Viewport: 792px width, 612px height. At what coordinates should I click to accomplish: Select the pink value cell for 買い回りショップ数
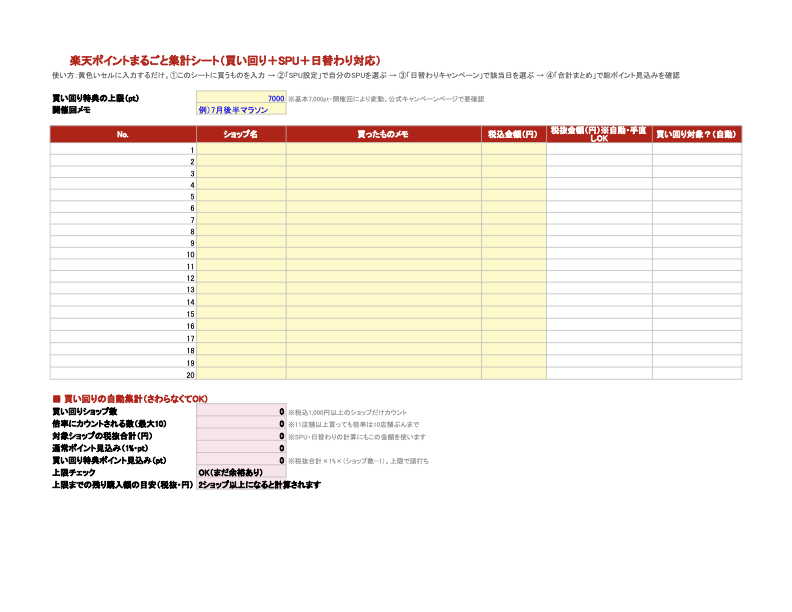pos(241,411)
